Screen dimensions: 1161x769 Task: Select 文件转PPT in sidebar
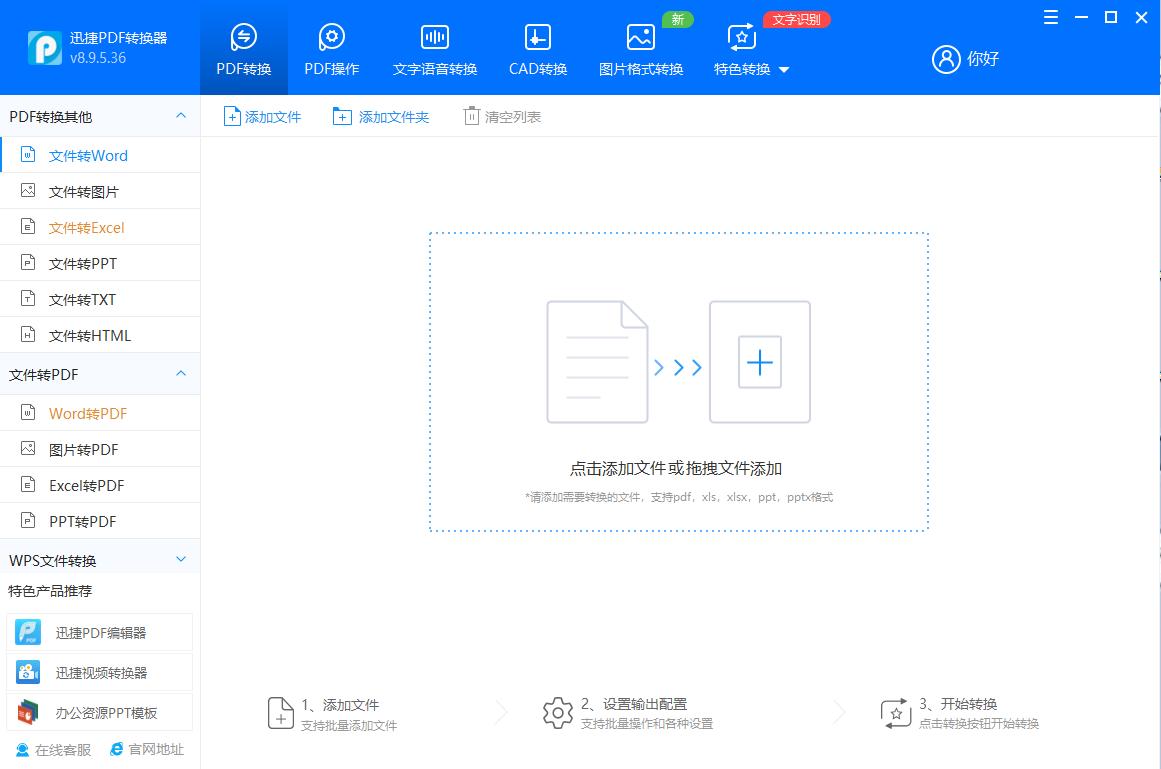(100, 263)
